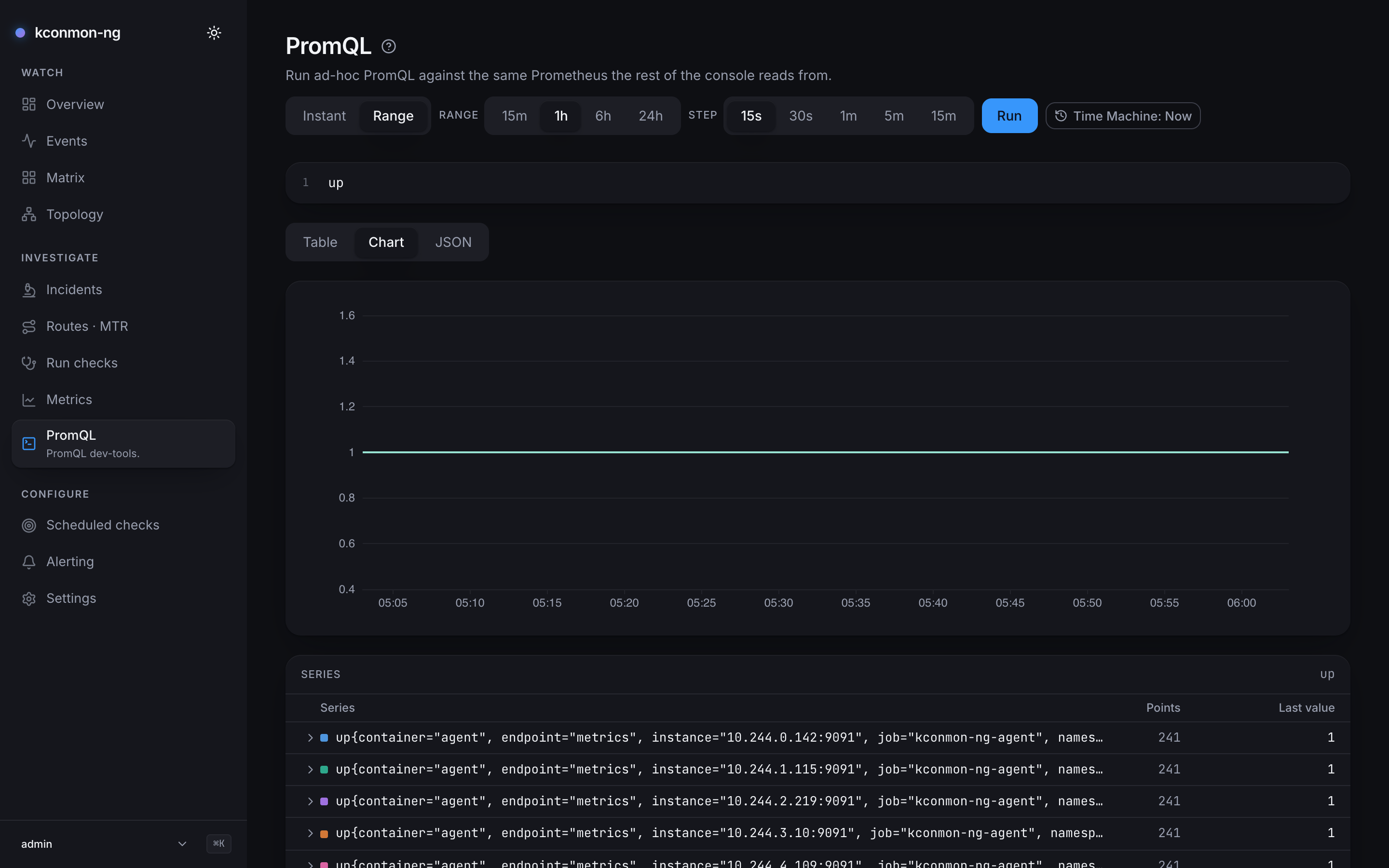The width and height of the screenshot is (1389, 868).
Task: Click the Run checks stethoscope icon
Action: click(x=29, y=364)
